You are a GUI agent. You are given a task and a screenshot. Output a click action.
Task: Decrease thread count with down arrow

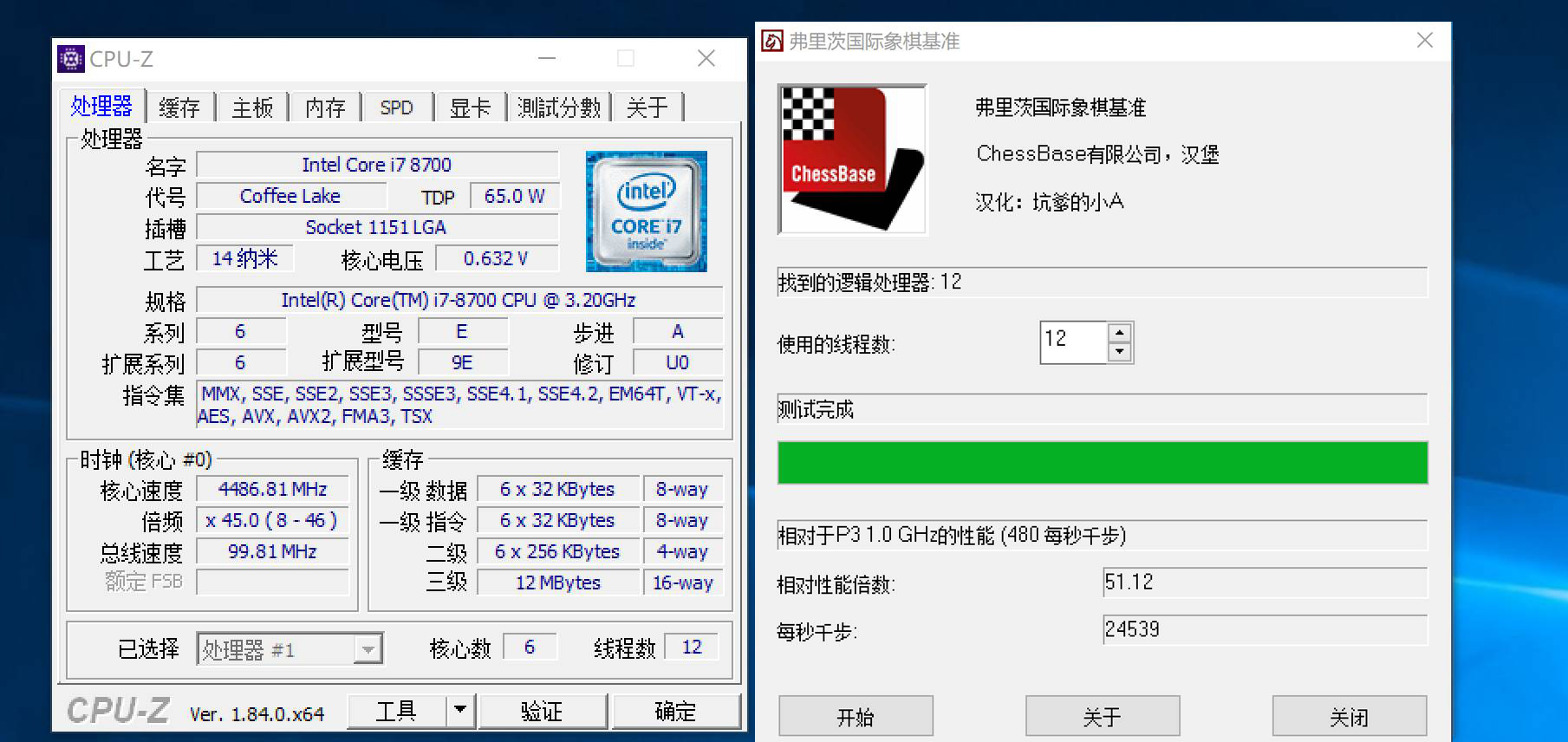click(1120, 351)
